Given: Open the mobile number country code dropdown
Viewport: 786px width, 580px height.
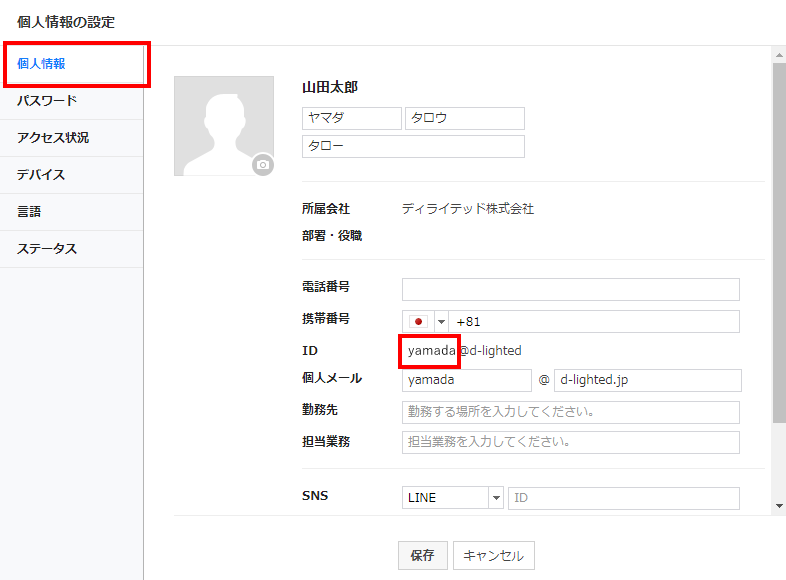Looking at the screenshot, I should tap(441, 322).
